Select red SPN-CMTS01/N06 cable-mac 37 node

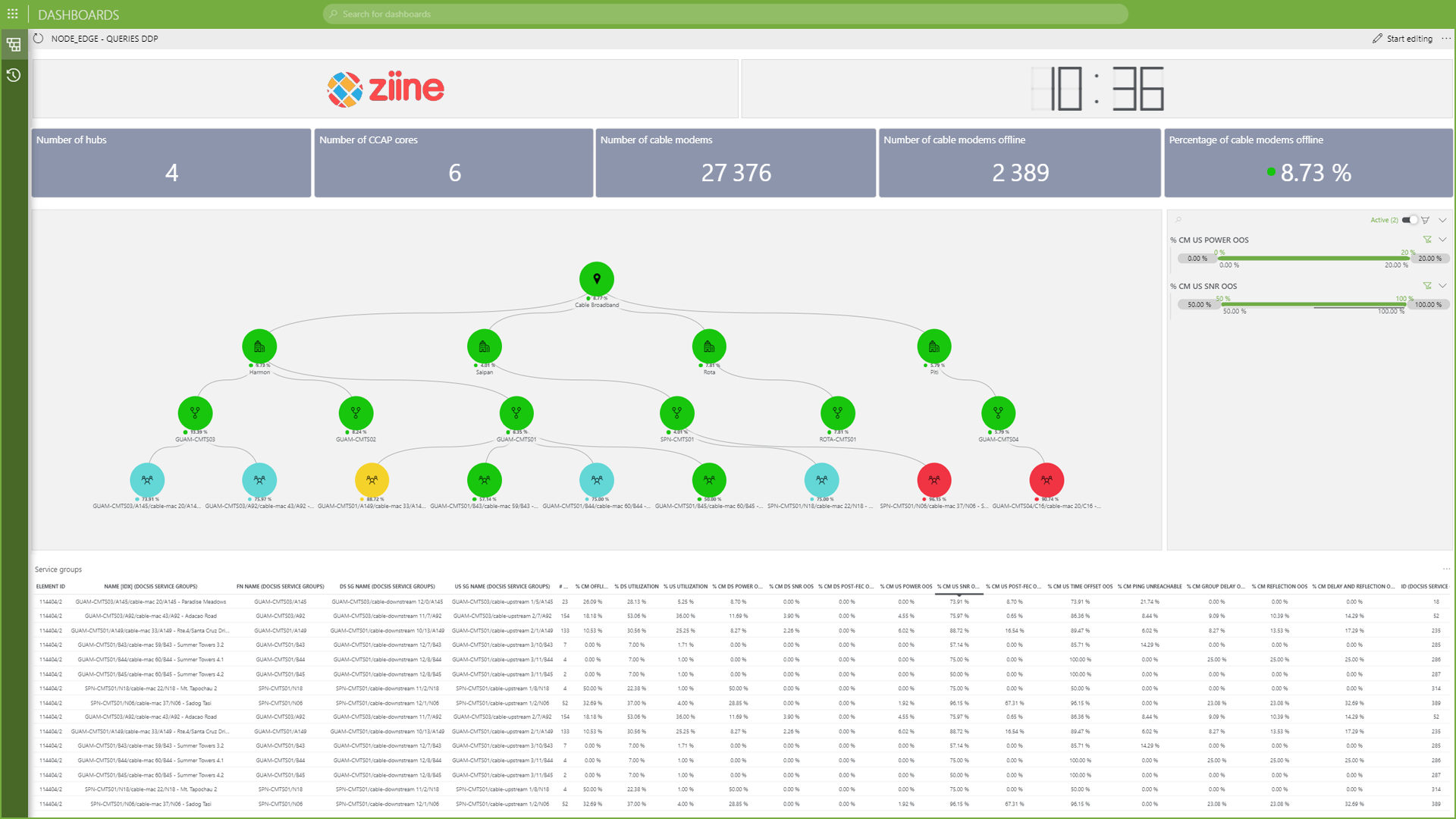click(x=934, y=480)
